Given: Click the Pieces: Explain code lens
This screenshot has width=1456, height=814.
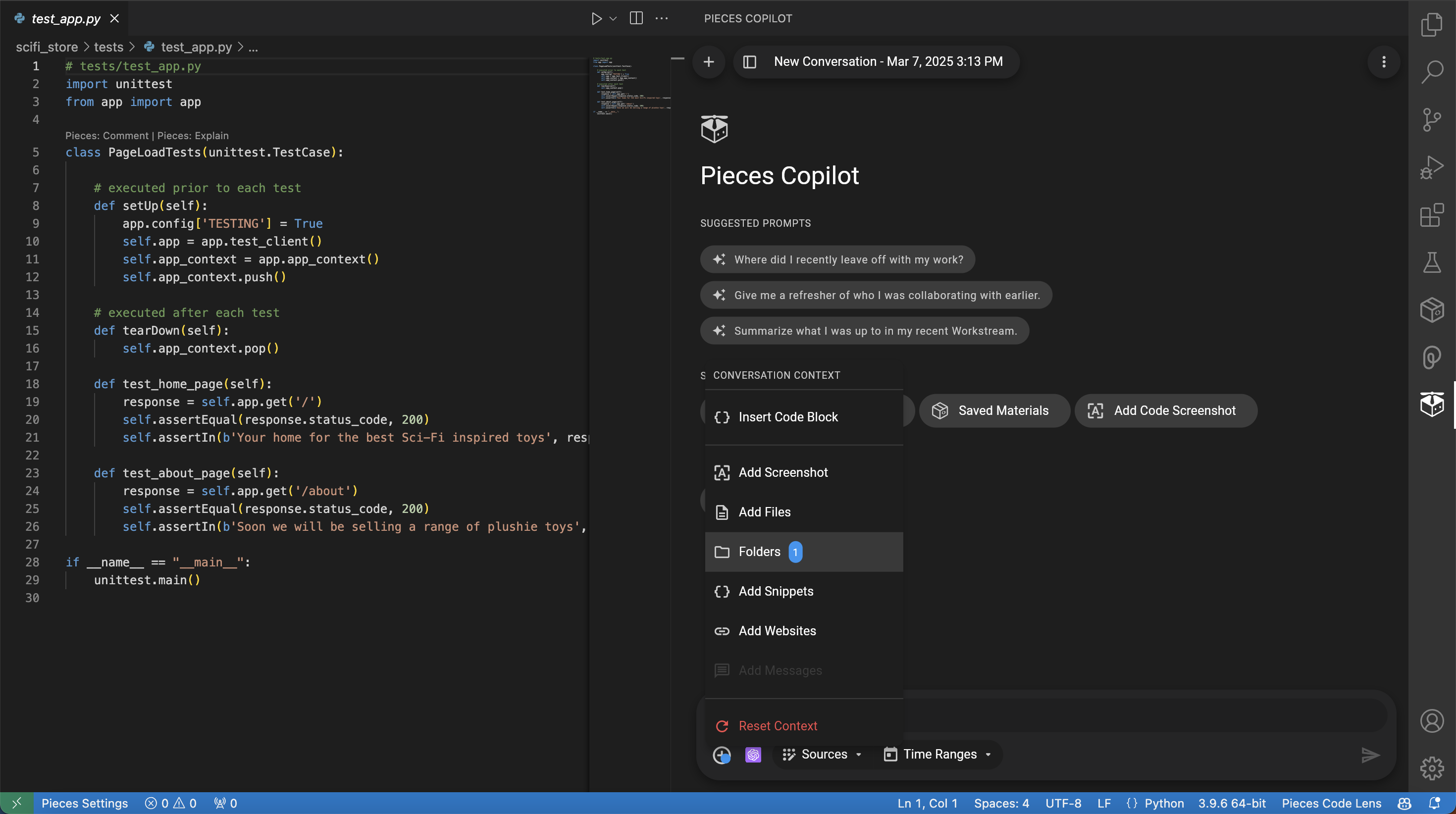Looking at the screenshot, I should (193, 136).
